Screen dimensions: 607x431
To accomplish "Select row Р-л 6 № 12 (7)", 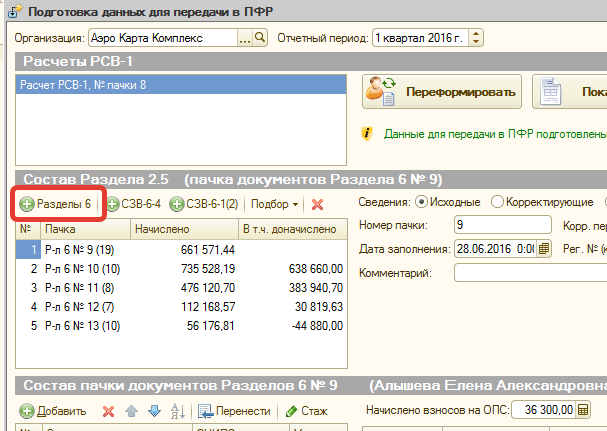I will pyautogui.click(x=181, y=307).
